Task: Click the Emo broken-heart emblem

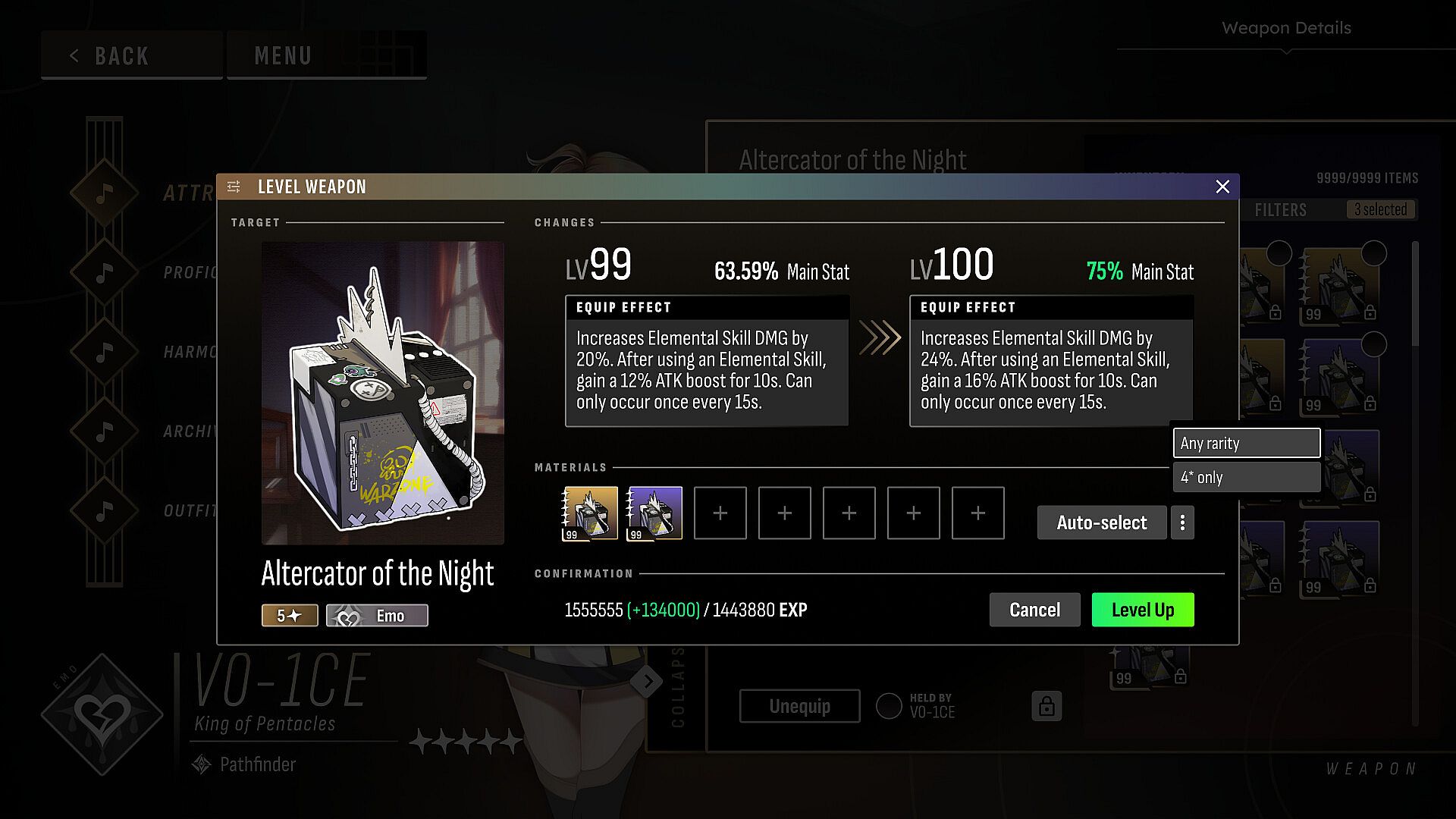Action: (x=102, y=714)
